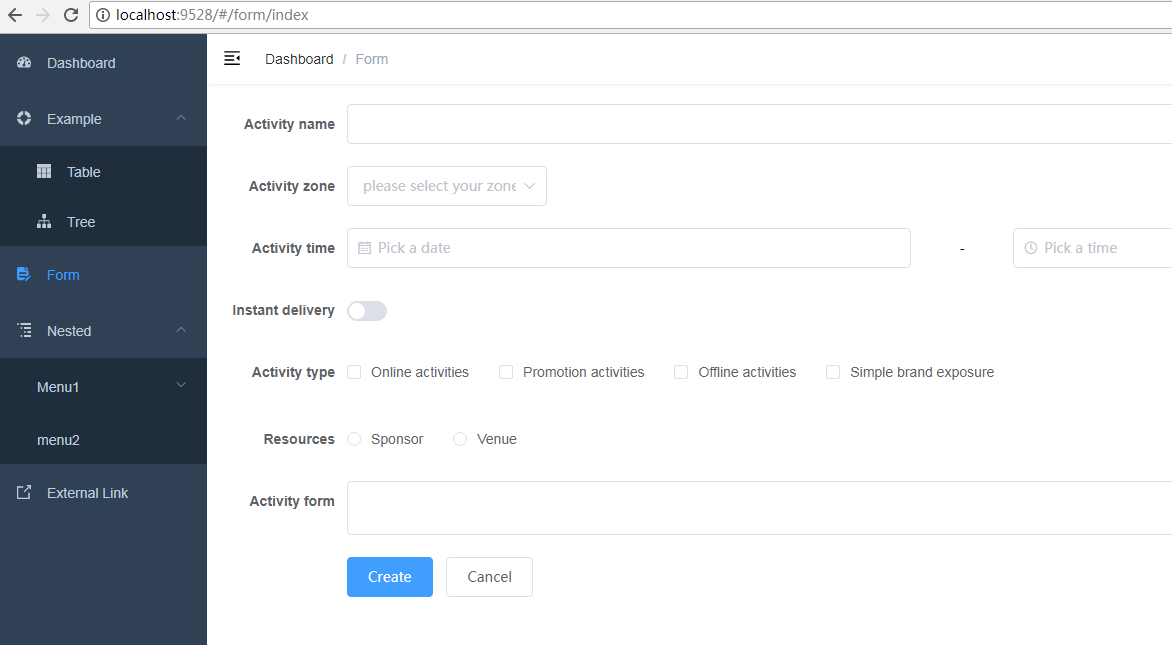Click the Table grid icon

44,172
